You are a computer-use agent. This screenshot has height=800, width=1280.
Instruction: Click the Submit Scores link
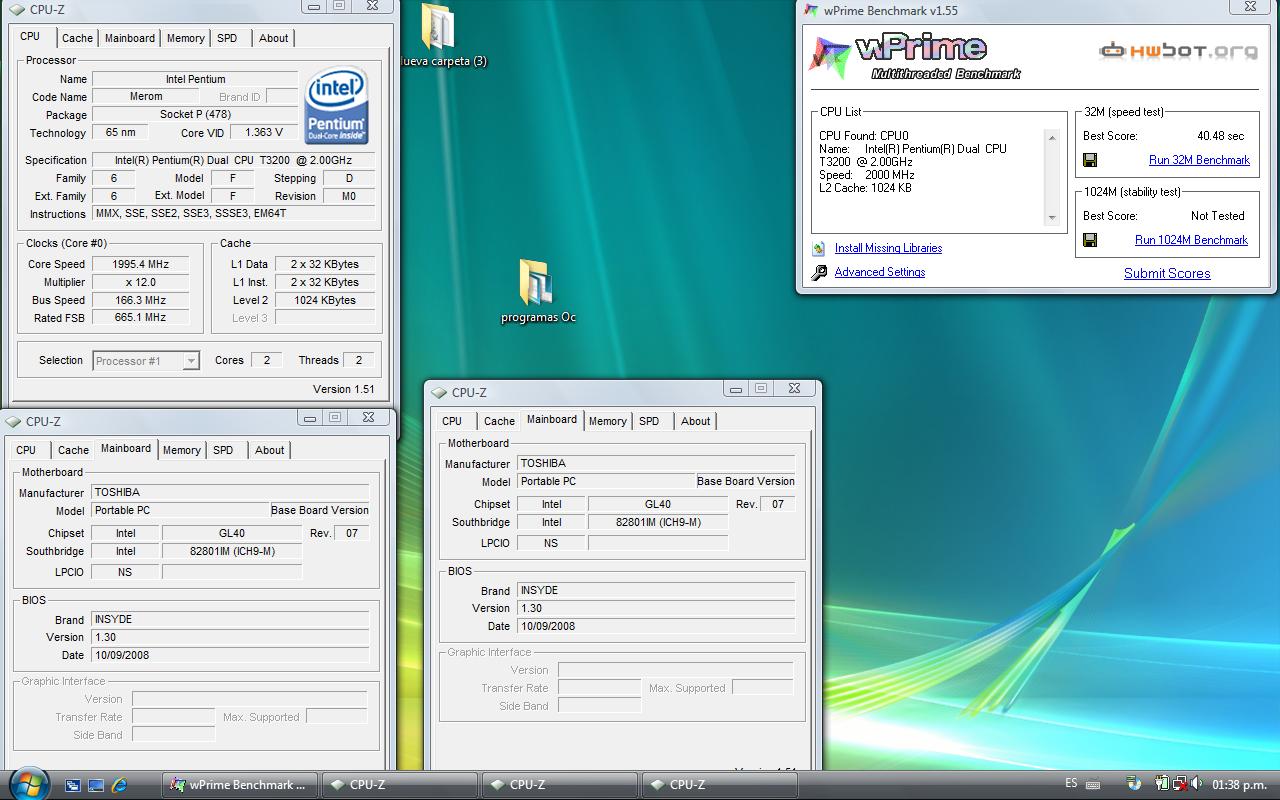click(x=1167, y=273)
